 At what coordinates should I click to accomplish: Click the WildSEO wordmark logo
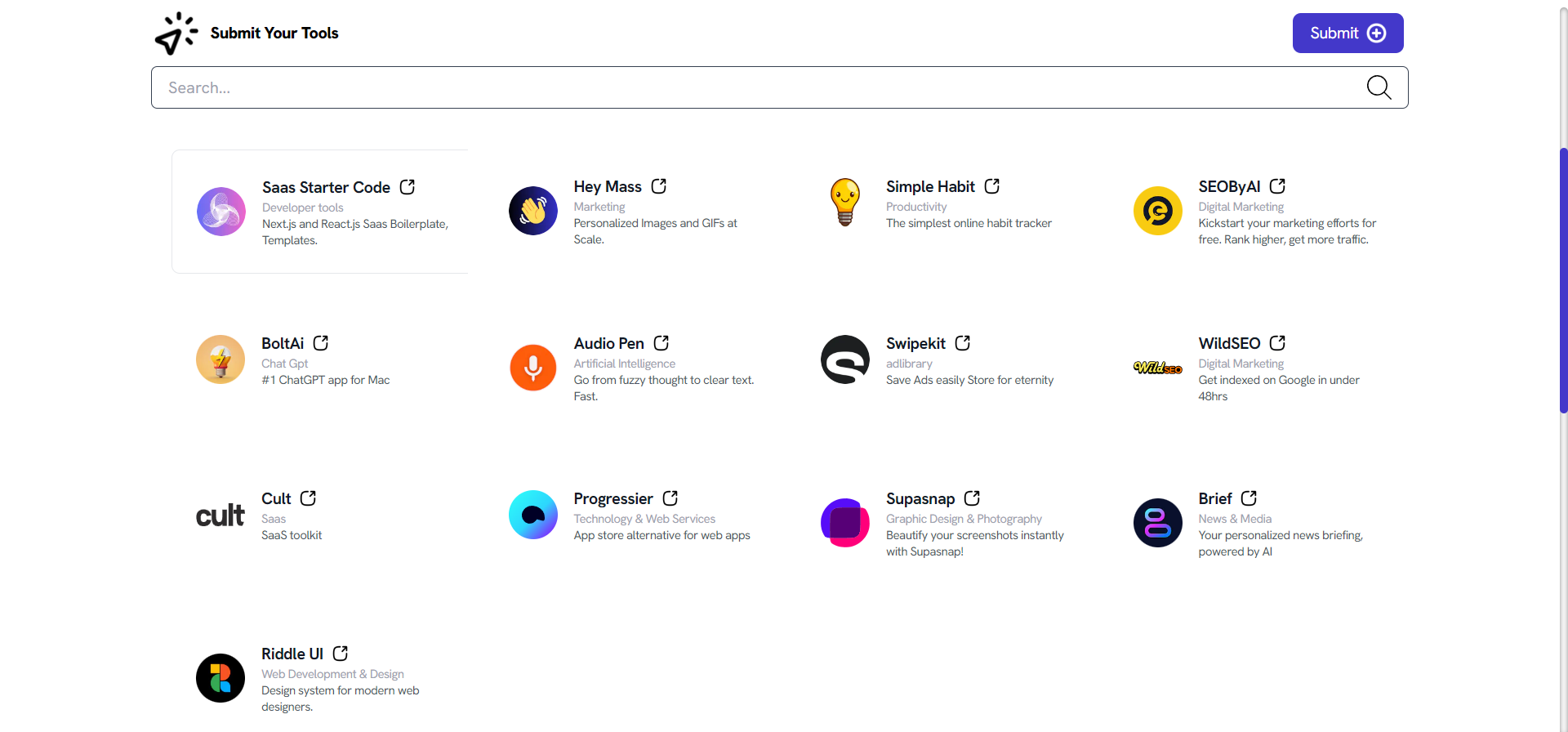(1158, 368)
